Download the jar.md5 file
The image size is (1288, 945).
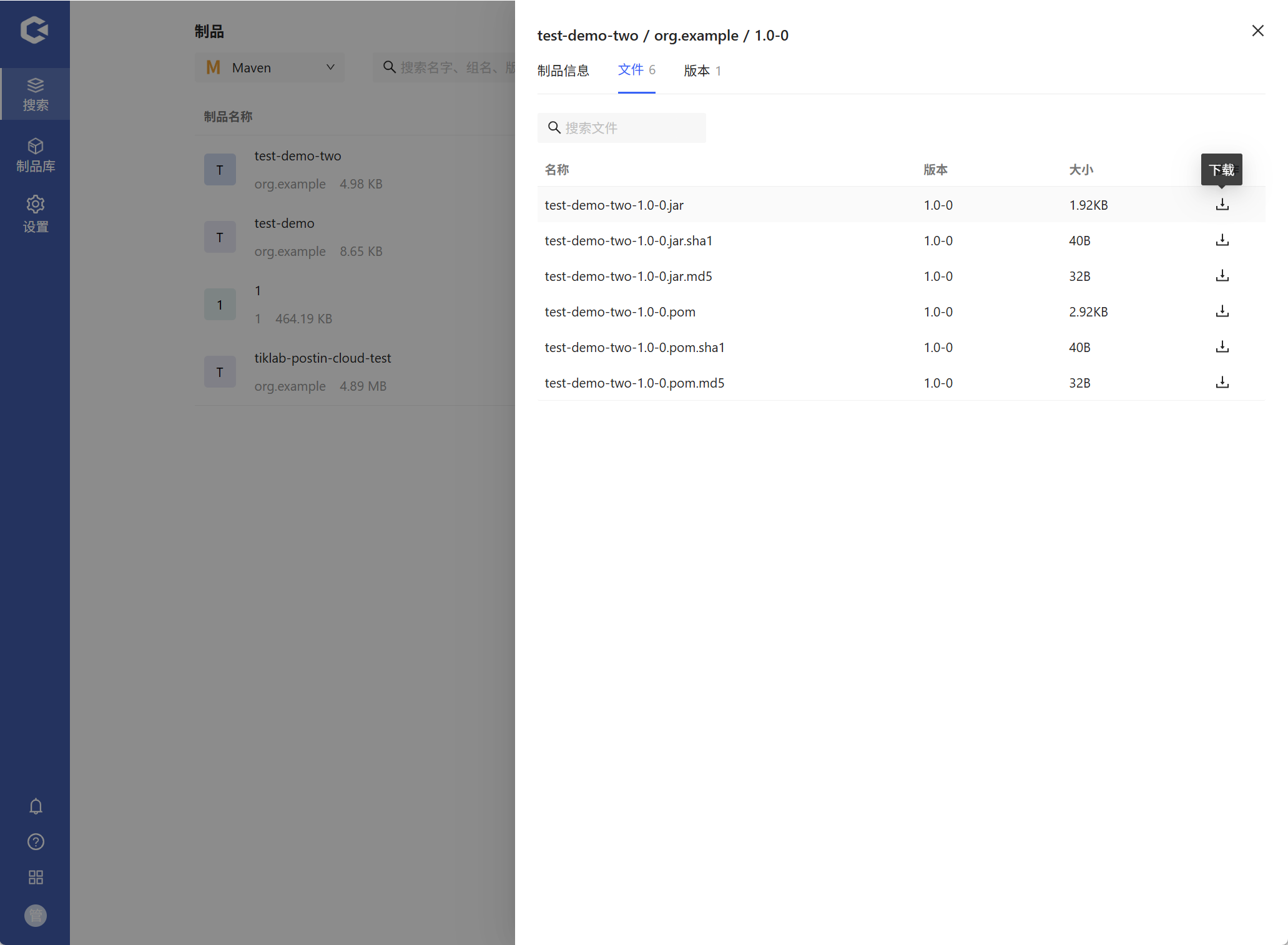(1222, 276)
